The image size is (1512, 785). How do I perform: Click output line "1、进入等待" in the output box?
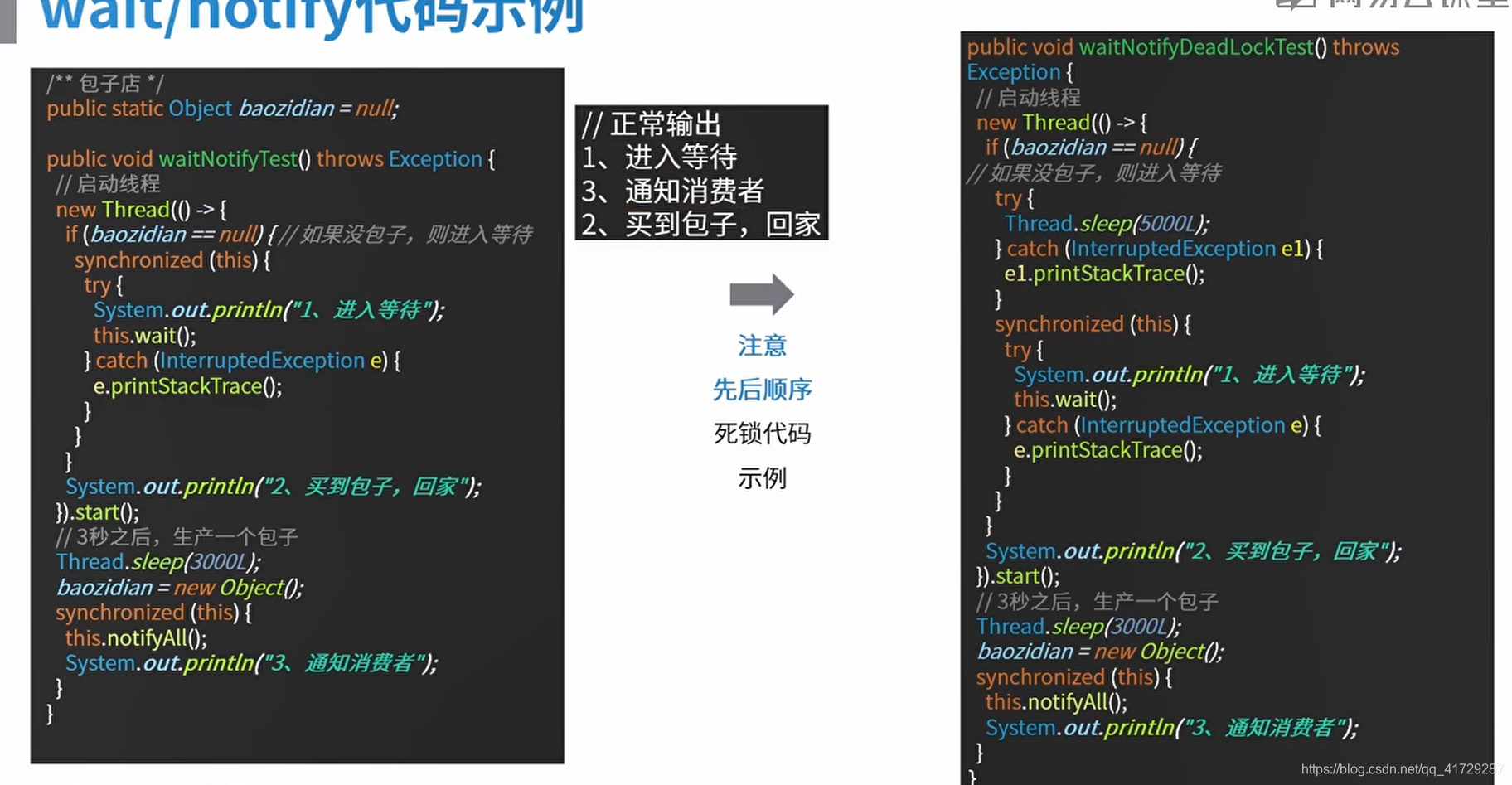coord(659,157)
